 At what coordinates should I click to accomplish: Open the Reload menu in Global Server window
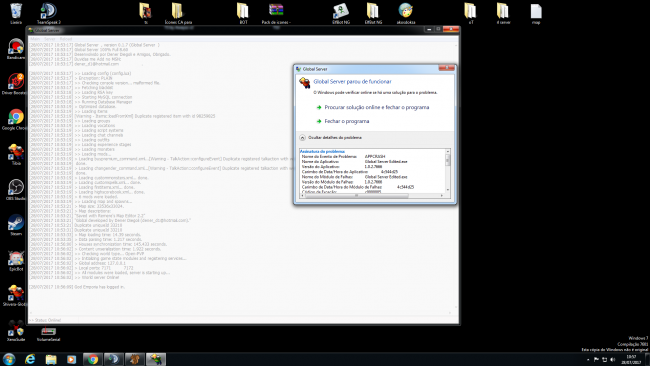pos(65,39)
